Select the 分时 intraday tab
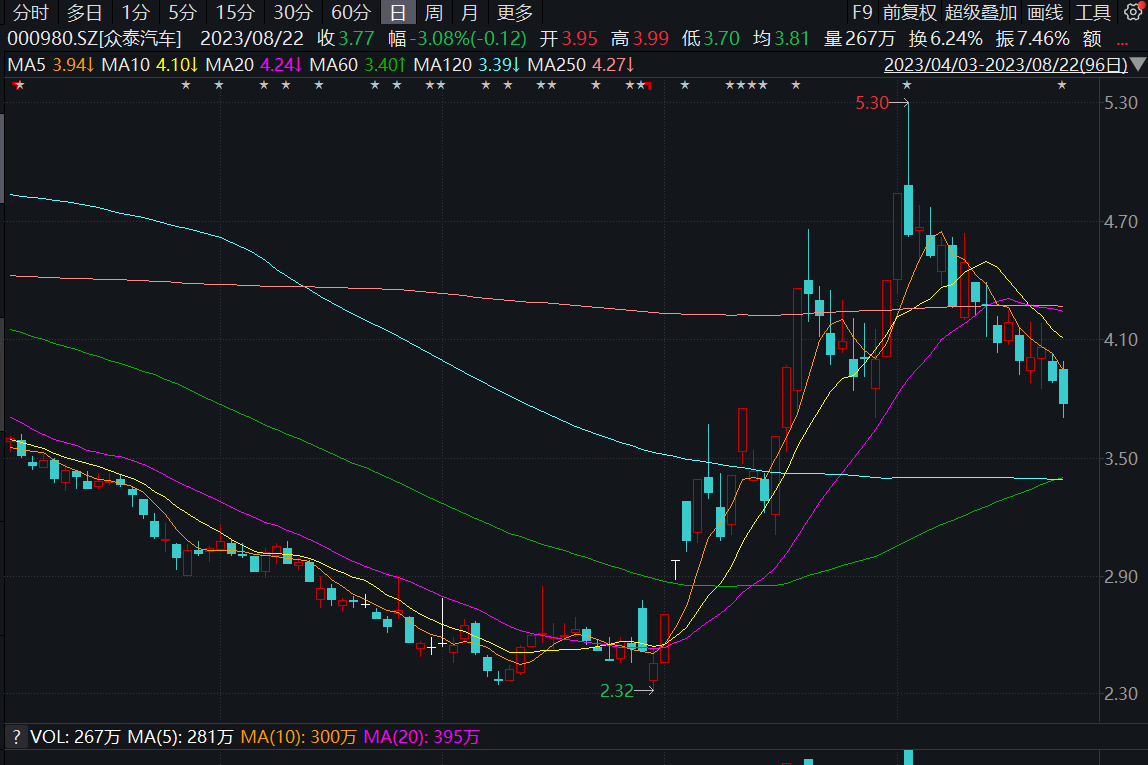 click(30, 13)
